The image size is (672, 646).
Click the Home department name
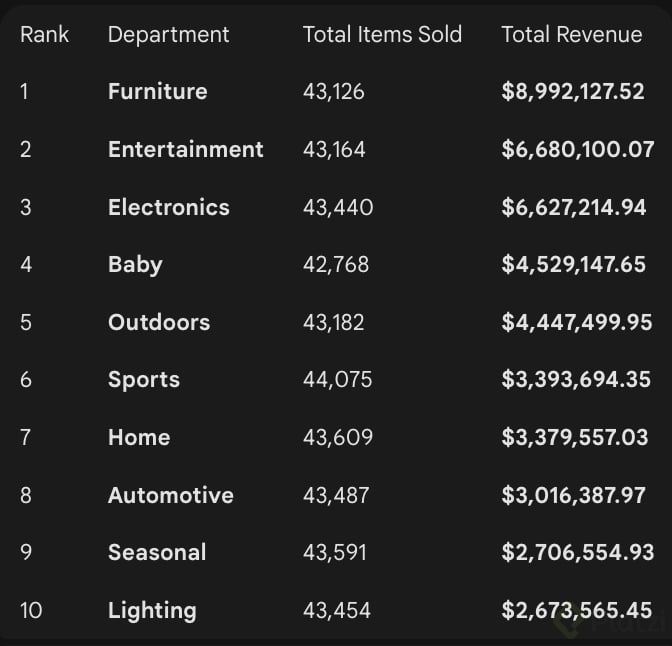[139, 438]
